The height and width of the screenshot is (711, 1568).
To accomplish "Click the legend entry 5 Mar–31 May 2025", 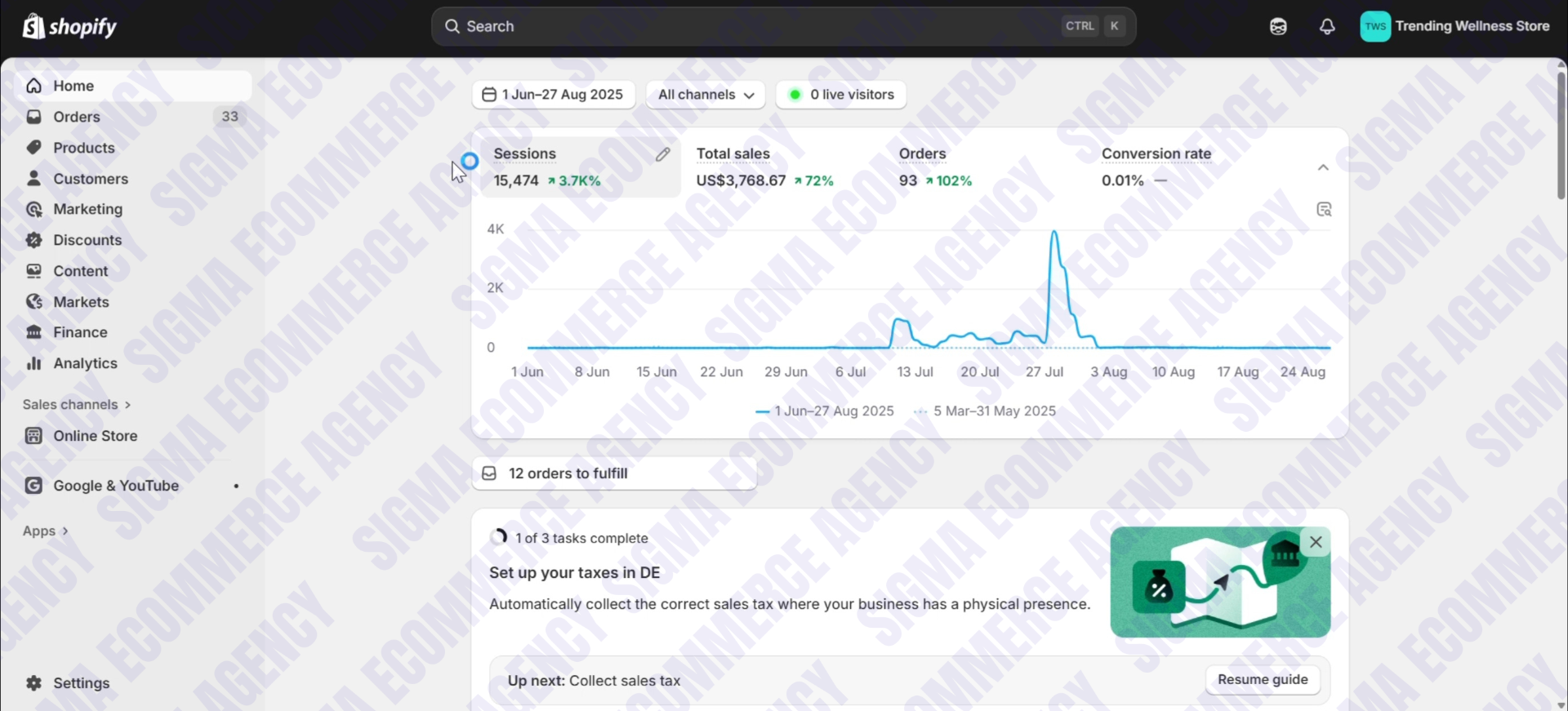I will tap(986, 411).
